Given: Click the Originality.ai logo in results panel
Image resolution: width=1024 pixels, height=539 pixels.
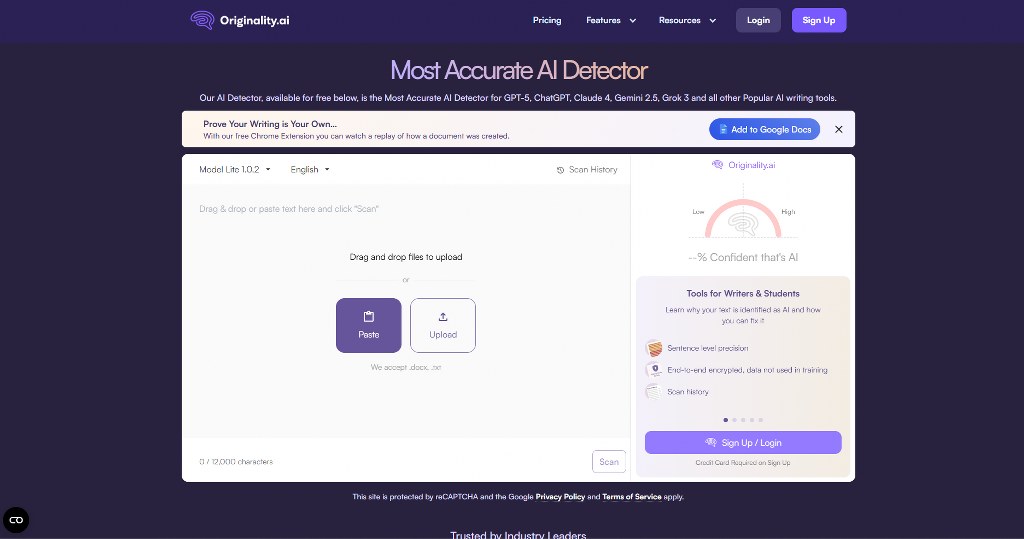Looking at the screenshot, I should (x=743, y=165).
